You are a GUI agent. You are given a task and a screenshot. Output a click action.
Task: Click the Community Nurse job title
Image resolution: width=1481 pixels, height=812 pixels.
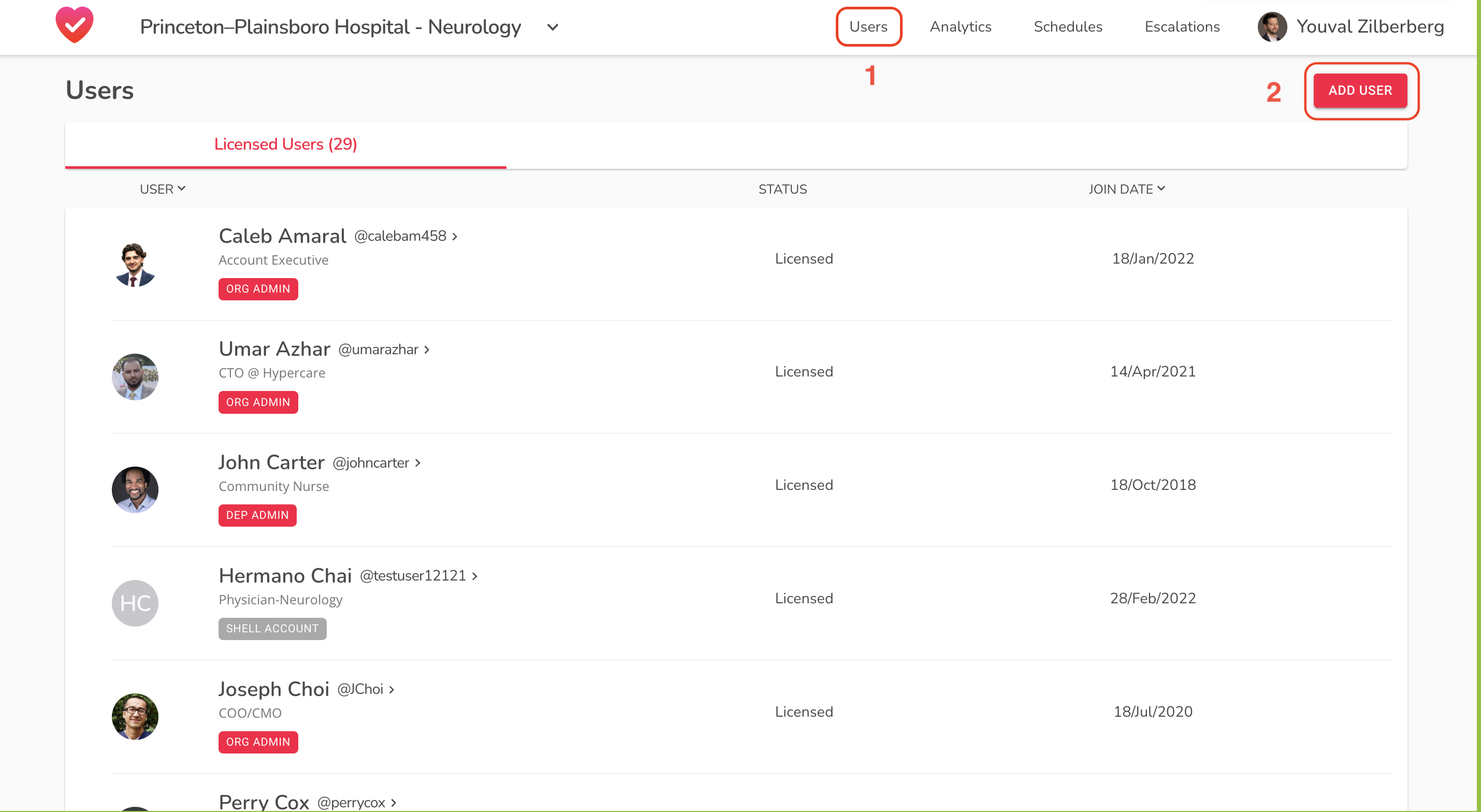(x=273, y=486)
